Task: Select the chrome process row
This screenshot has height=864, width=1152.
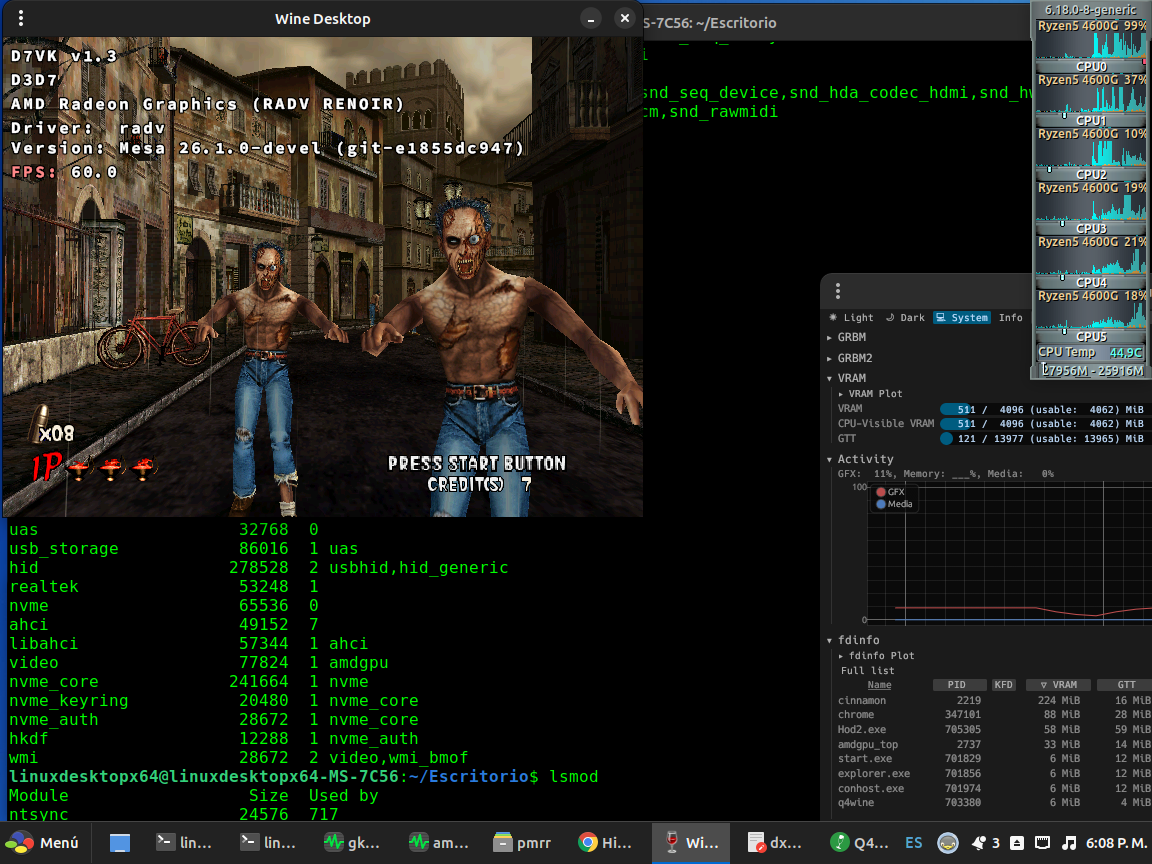Action: click(x=993, y=715)
